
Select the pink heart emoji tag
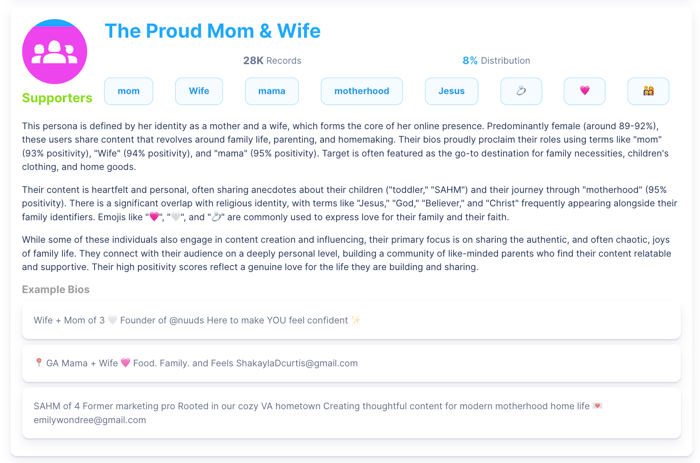[584, 91]
